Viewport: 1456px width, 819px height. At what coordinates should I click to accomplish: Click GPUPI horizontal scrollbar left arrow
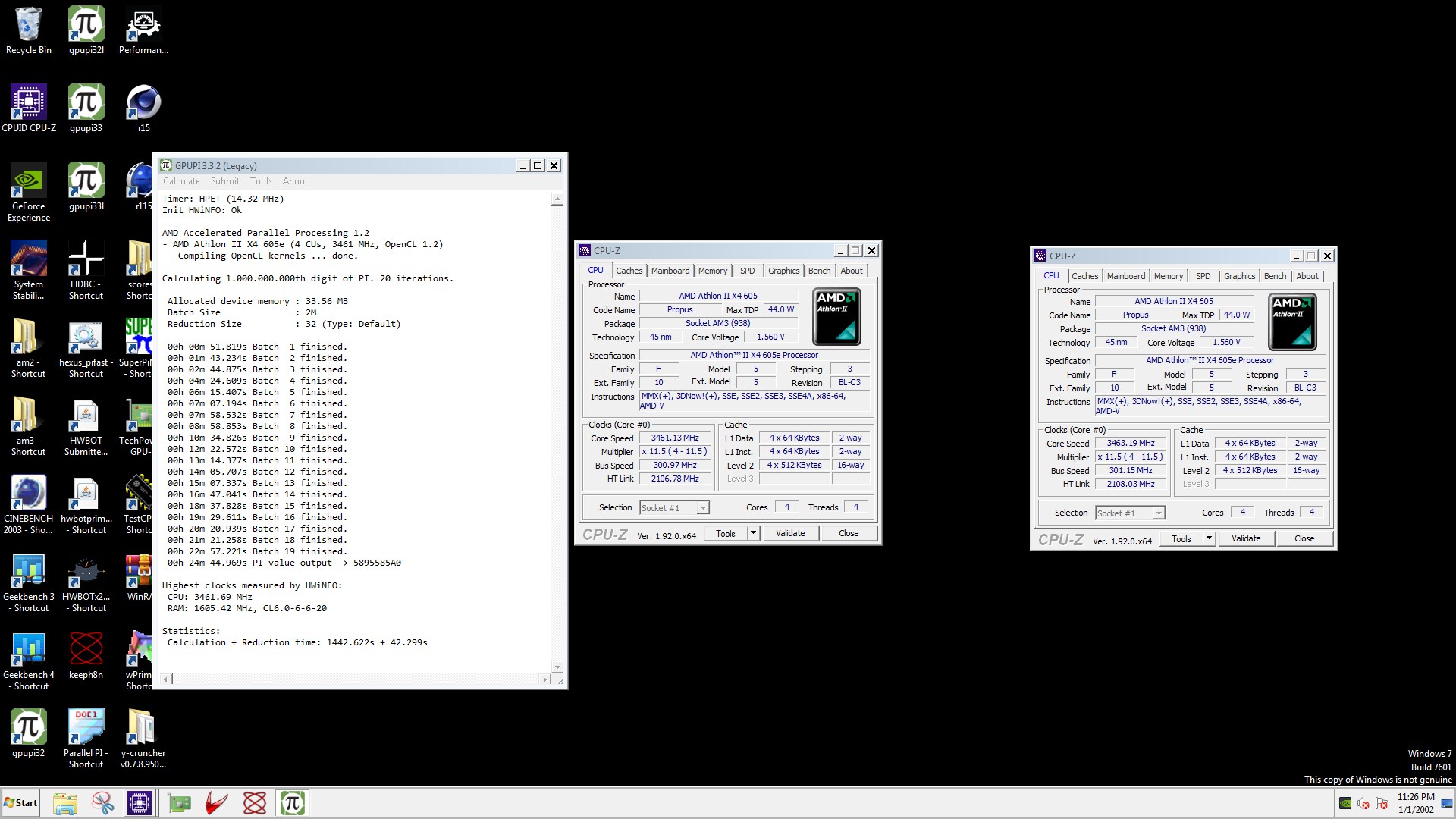point(167,679)
